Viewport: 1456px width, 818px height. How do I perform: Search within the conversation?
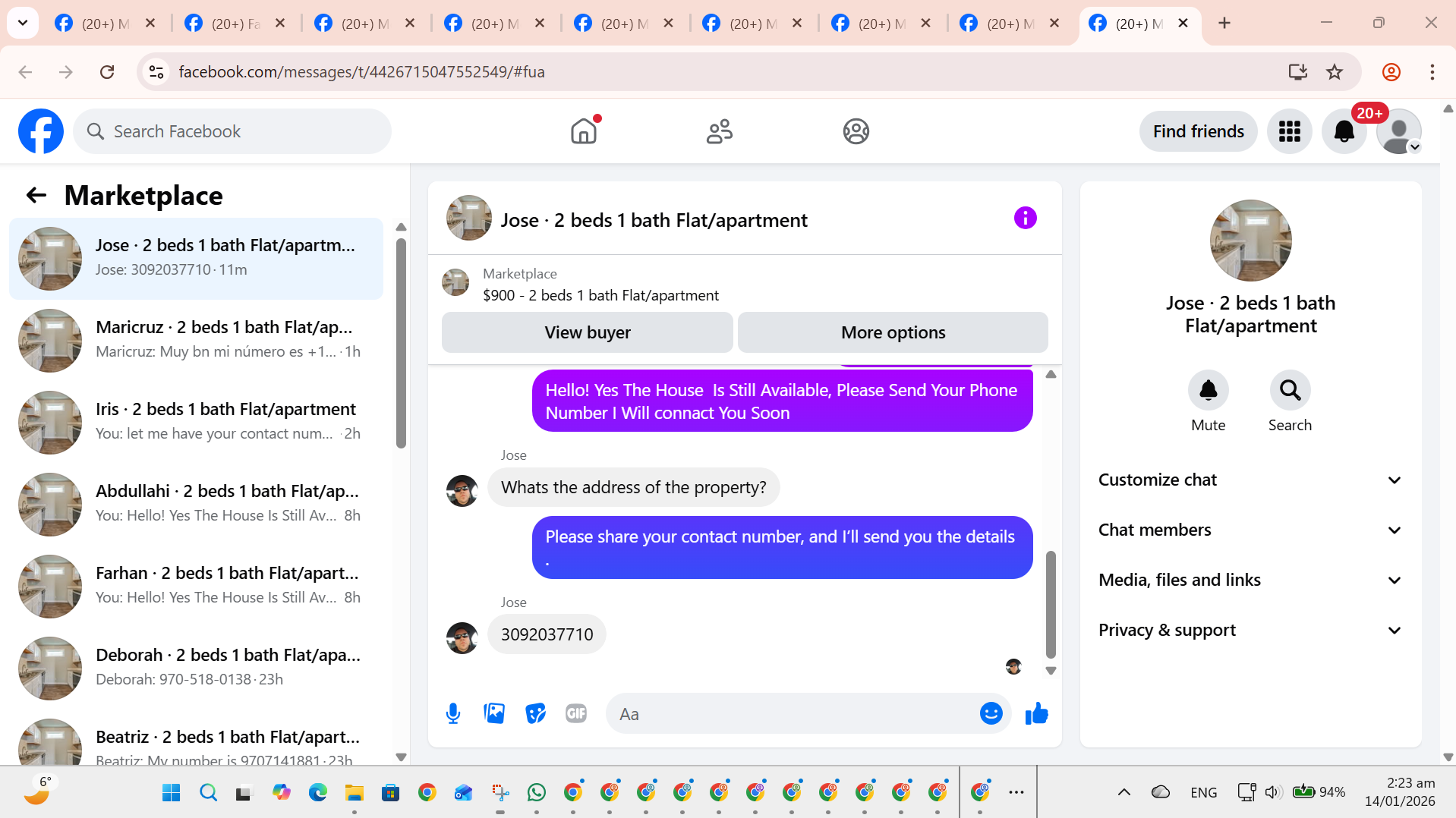click(x=1290, y=390)
